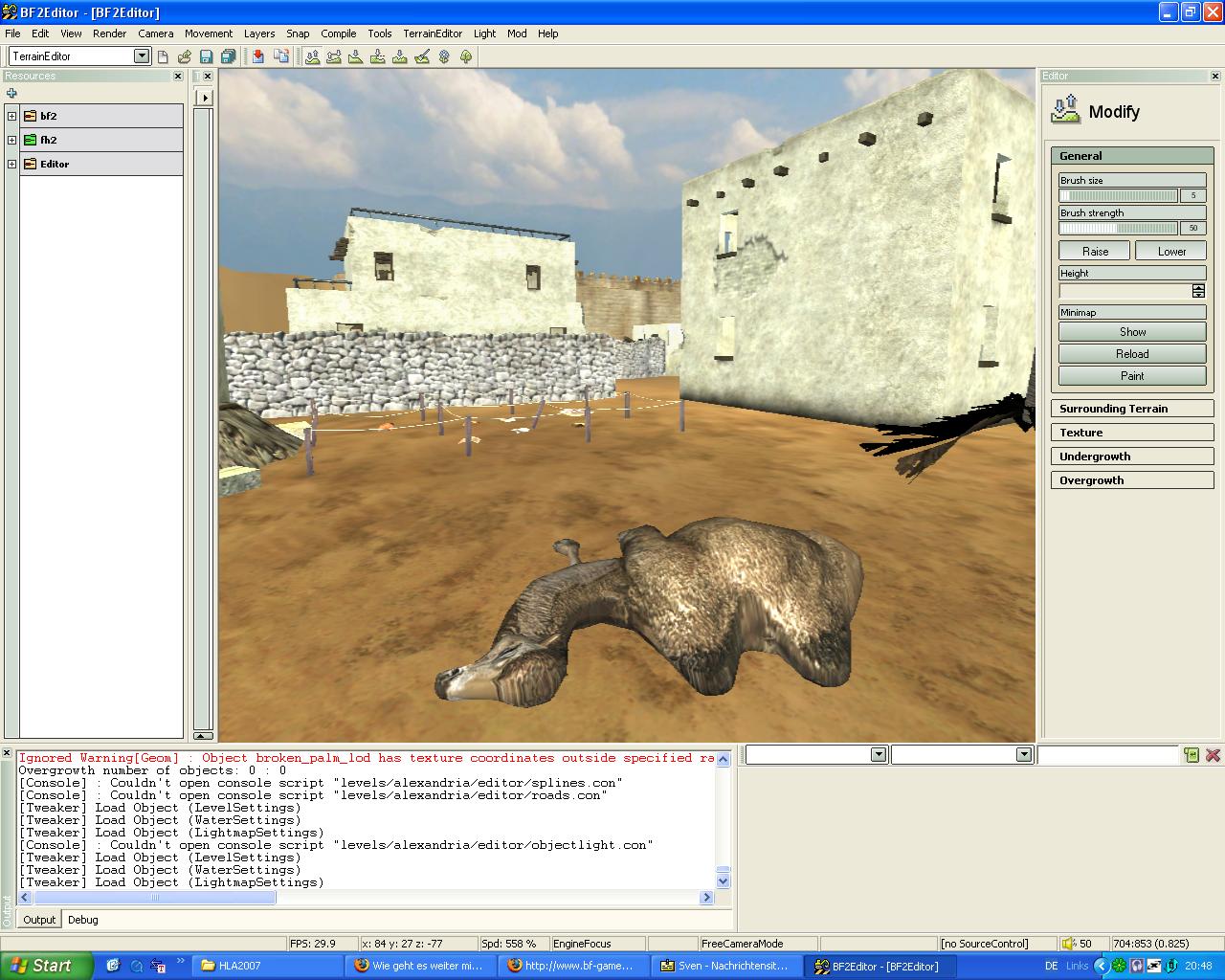Expand the Texture section
The width and height of the screenshot is (1225, 980).
tap(1132, 433)
